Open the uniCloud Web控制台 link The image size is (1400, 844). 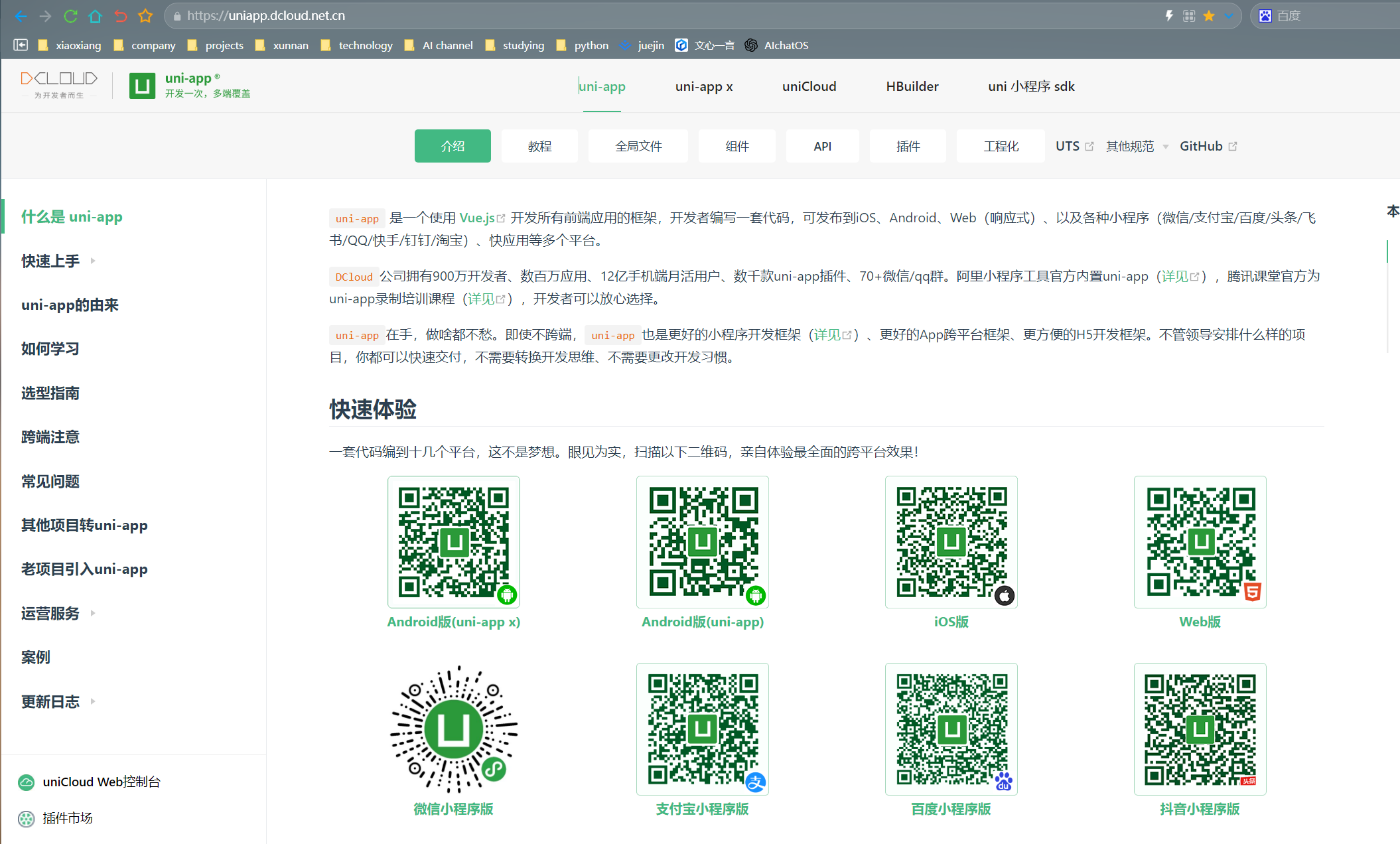click(89, 782)
